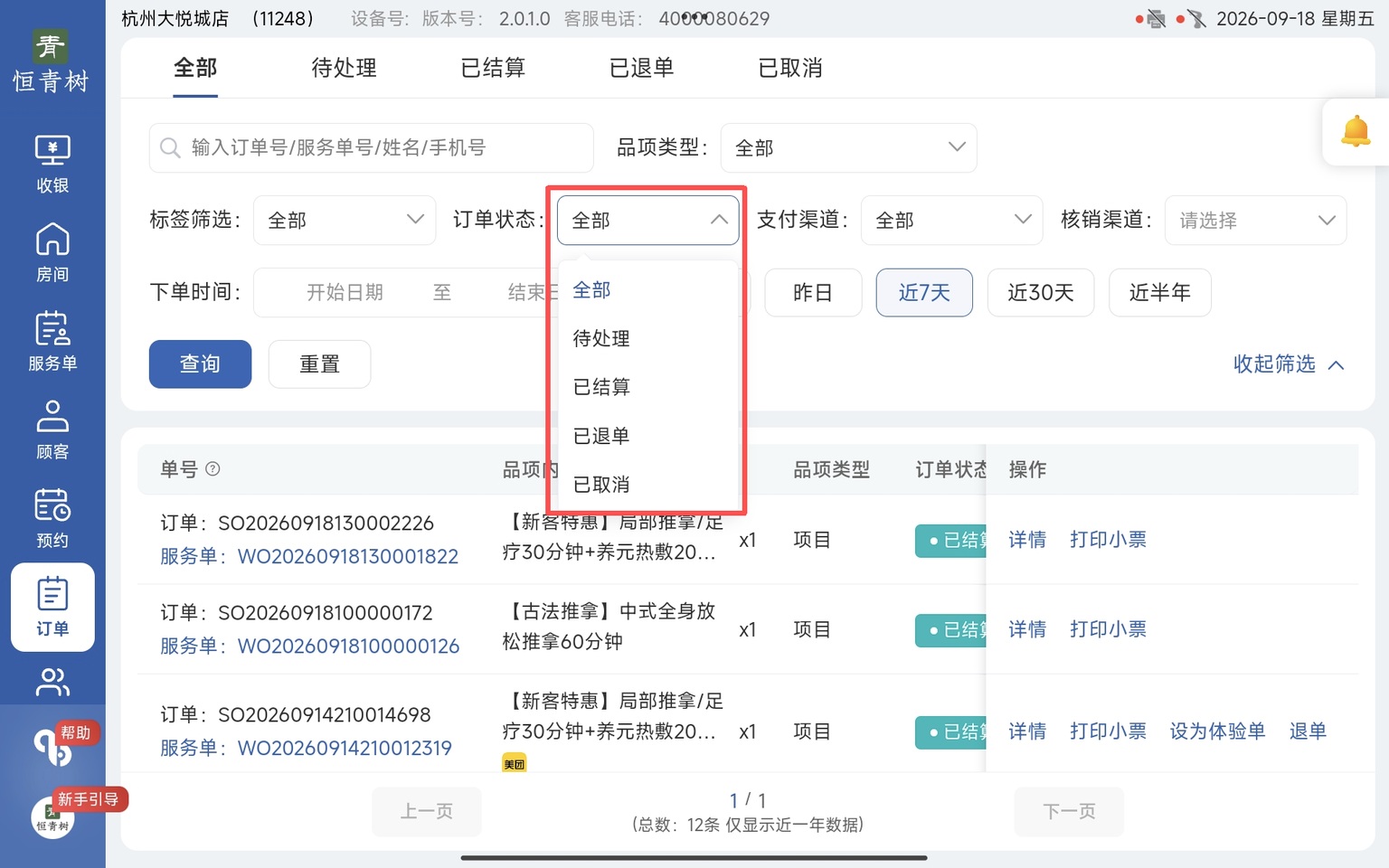Choose 已取消 in the status dropdown list
1389x868 pixels.
601,485
